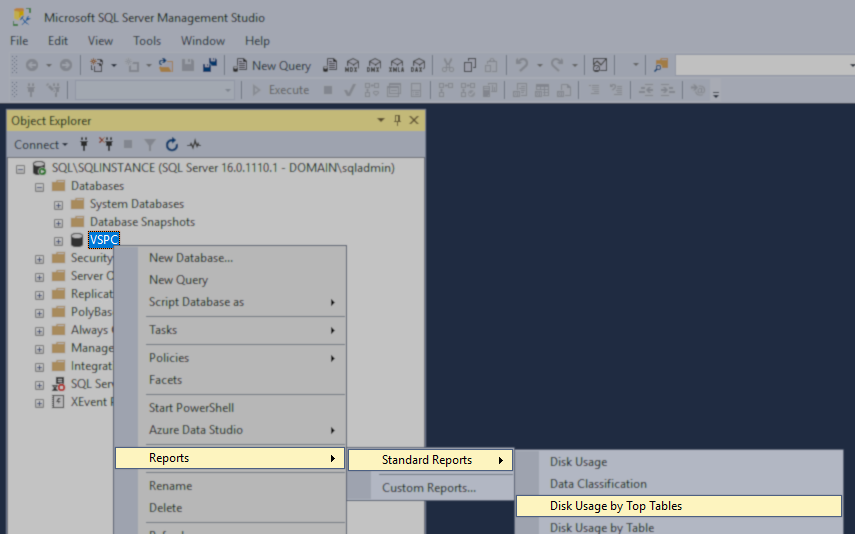Screen dimensions: 855x534
Task: Collapse the Databases folder
Action: 39,187
